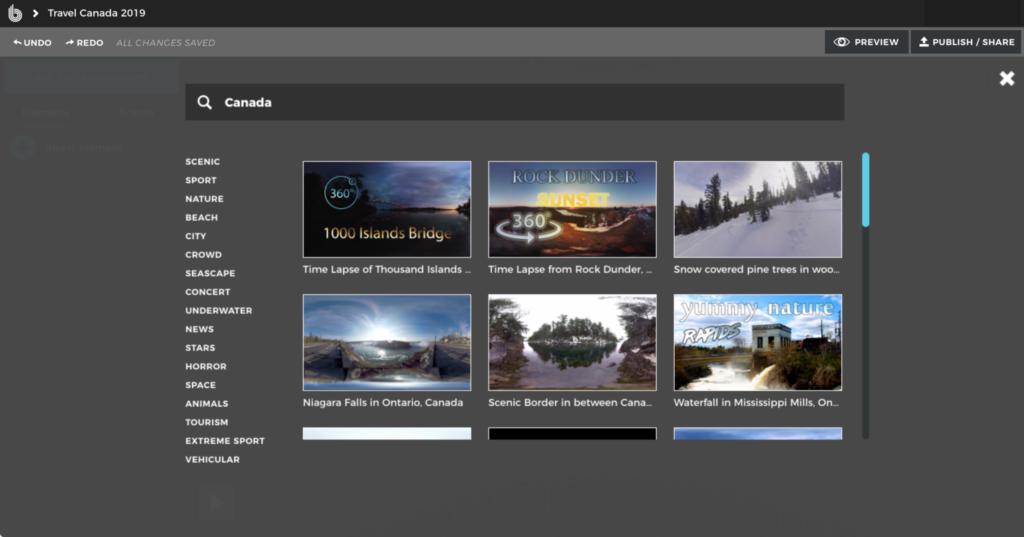Image resolution: width=1024 pixels, height=537 pixels.
Task: Filter by the Nature category
Action: tap(204, 199)
